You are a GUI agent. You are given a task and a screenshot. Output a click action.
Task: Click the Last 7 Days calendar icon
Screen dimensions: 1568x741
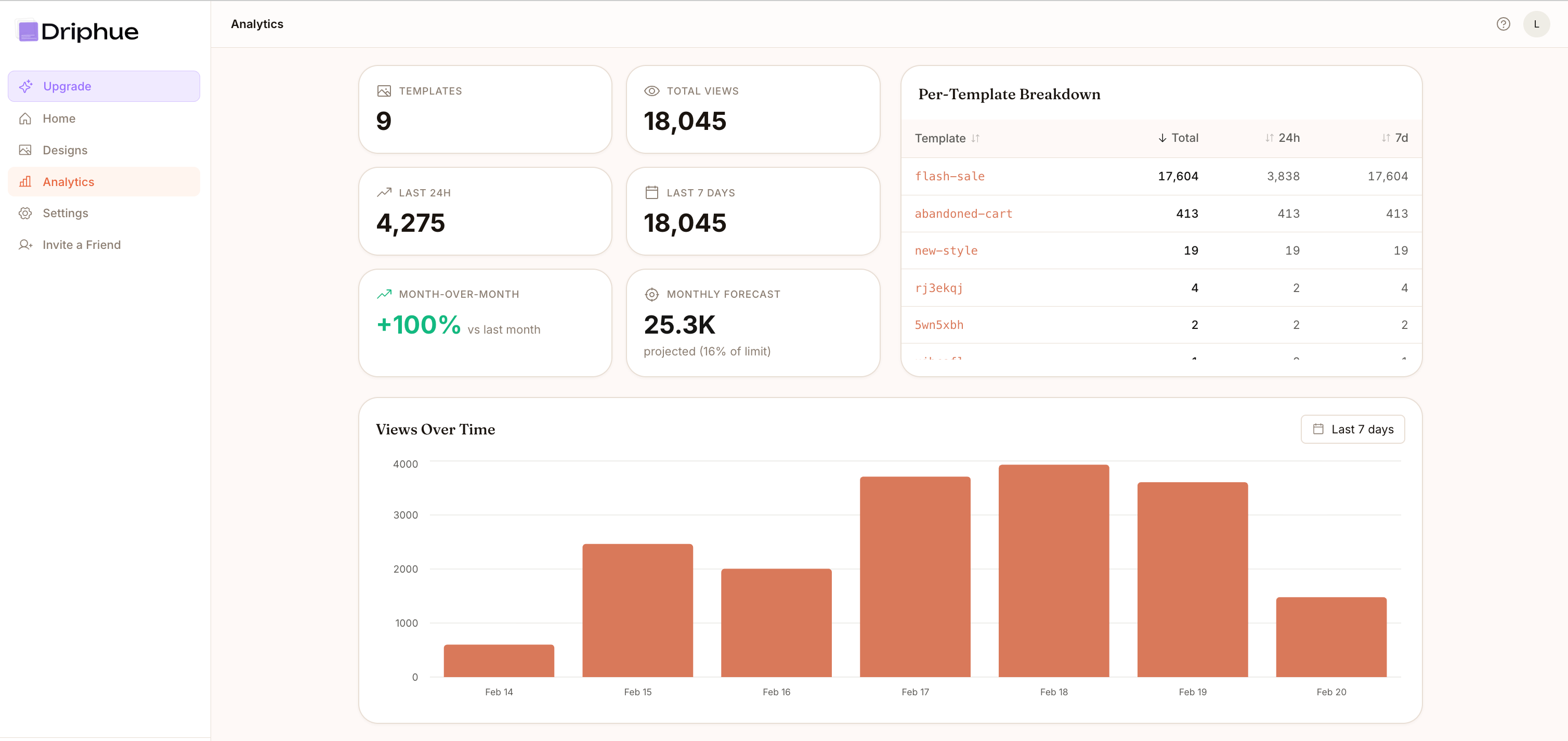point(652,193)
